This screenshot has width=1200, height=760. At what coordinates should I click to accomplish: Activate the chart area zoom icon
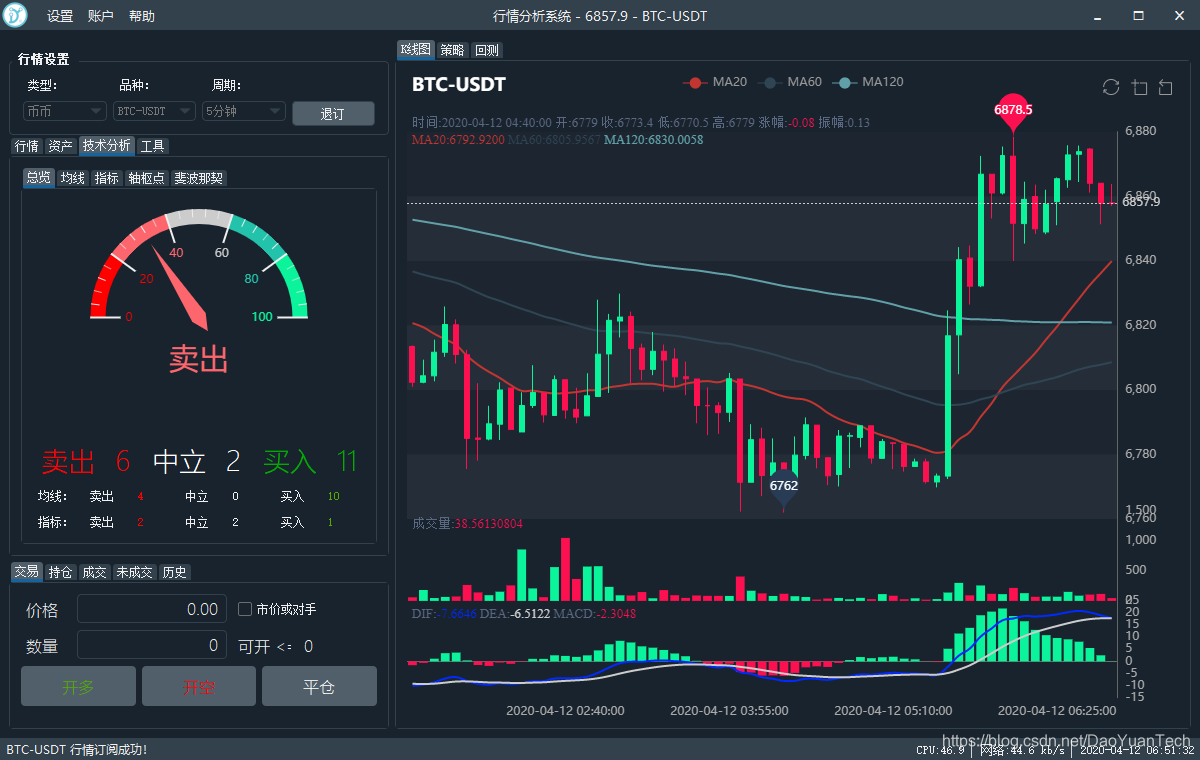pos(1139,87)
